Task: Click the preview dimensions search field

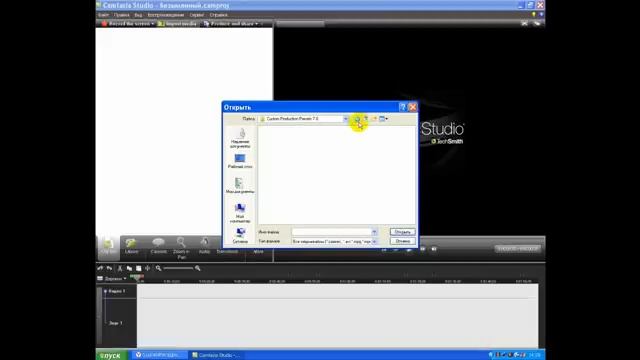Action: coord(300,24)
